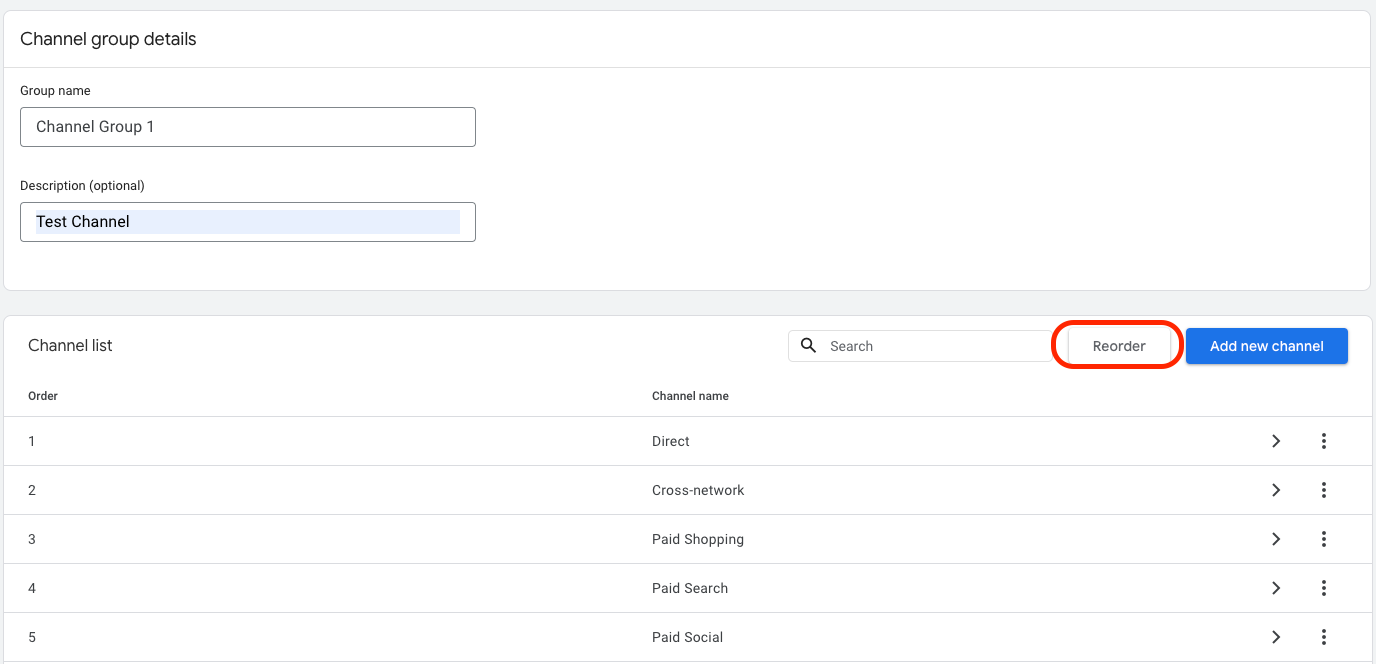Click order number 1 cell
This screenshot has height=664, width=1376.
click(32, 441)
